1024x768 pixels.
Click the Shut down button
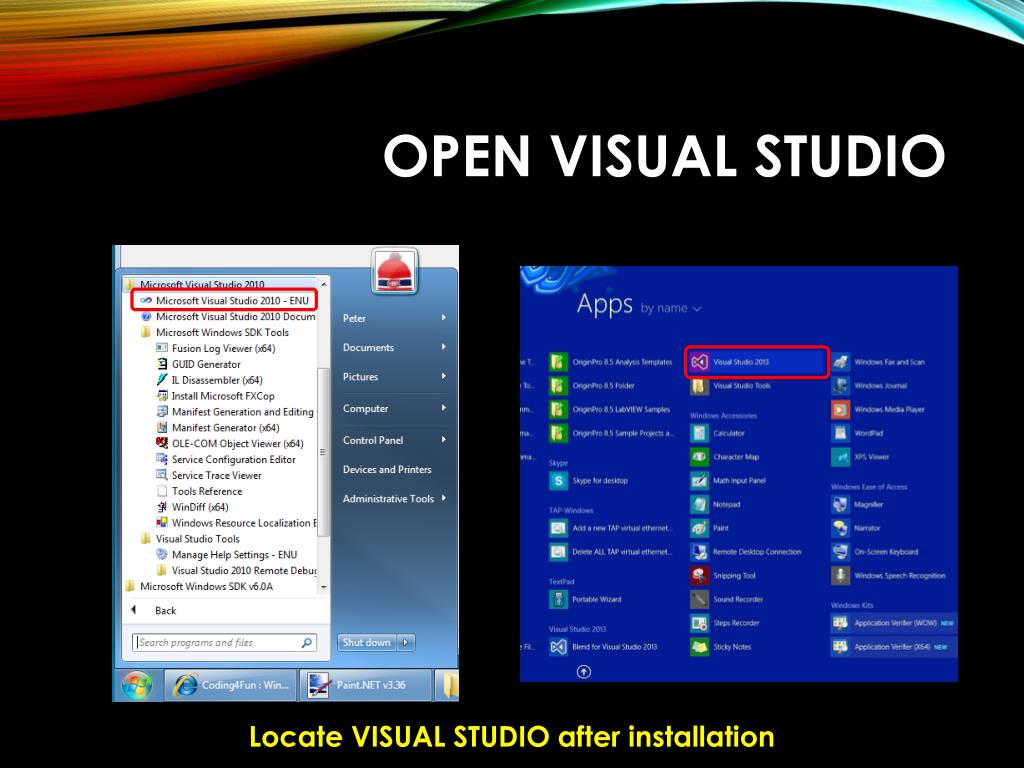pyautogui.click(x=367, y=643)
